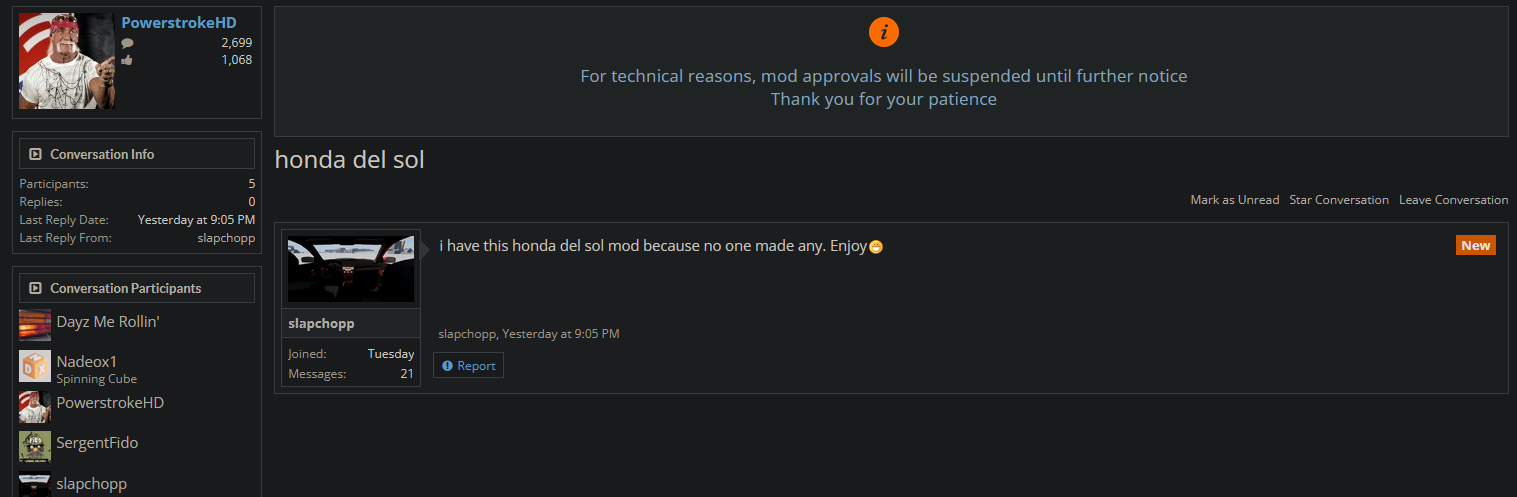Open SergentFido participant name
The height and width of the screenshot is (497, 1517).
coord(97,443)
